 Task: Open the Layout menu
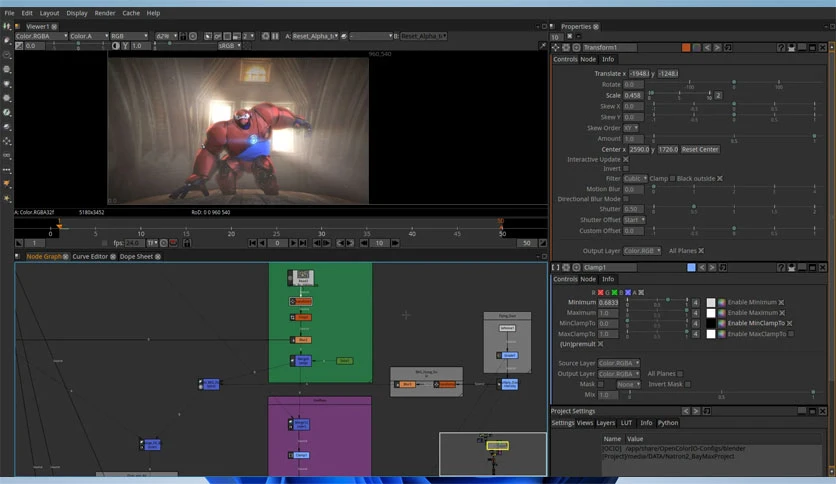pos(49,13)
